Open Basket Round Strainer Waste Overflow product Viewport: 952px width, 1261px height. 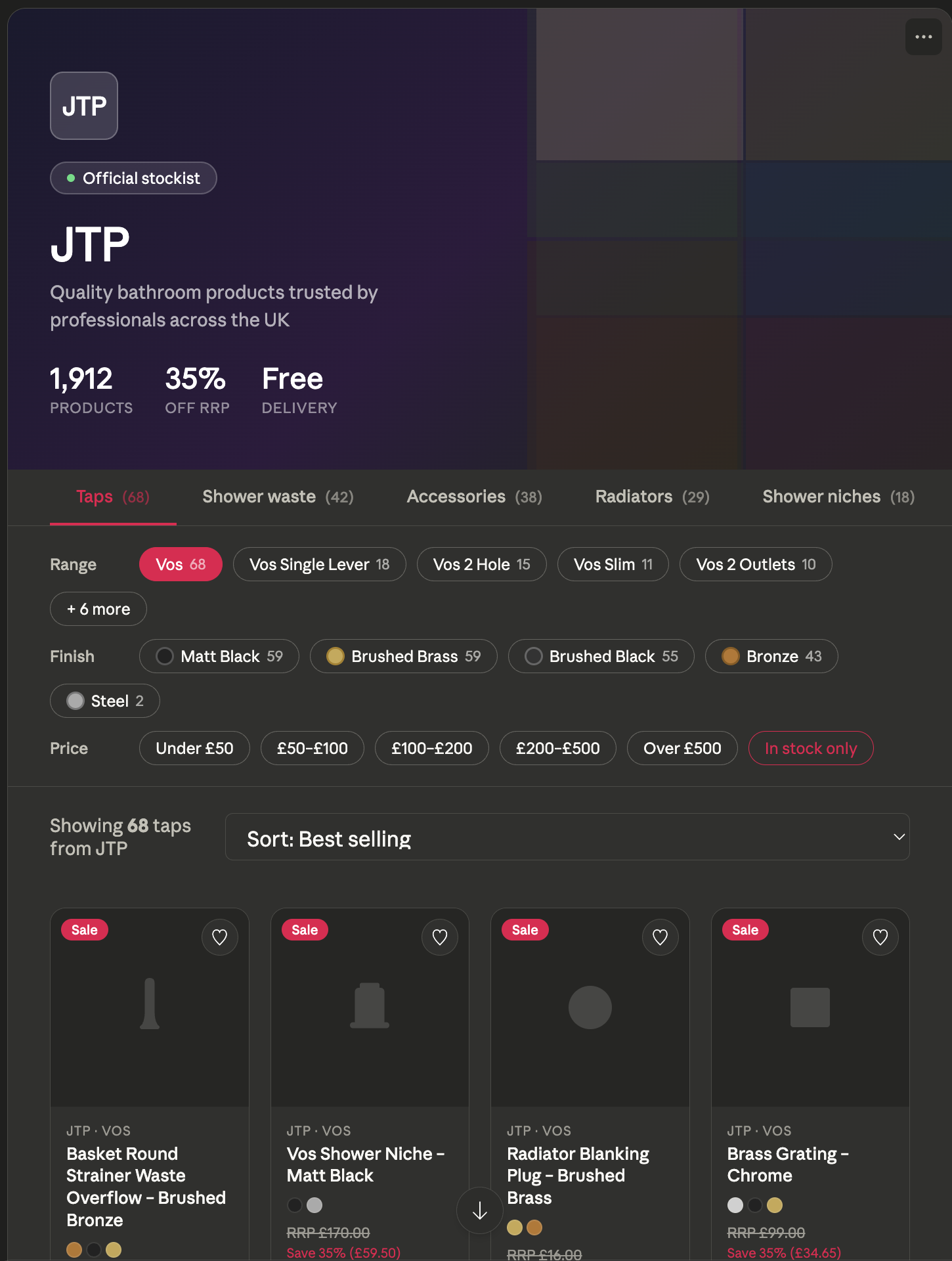(146, 1187)
